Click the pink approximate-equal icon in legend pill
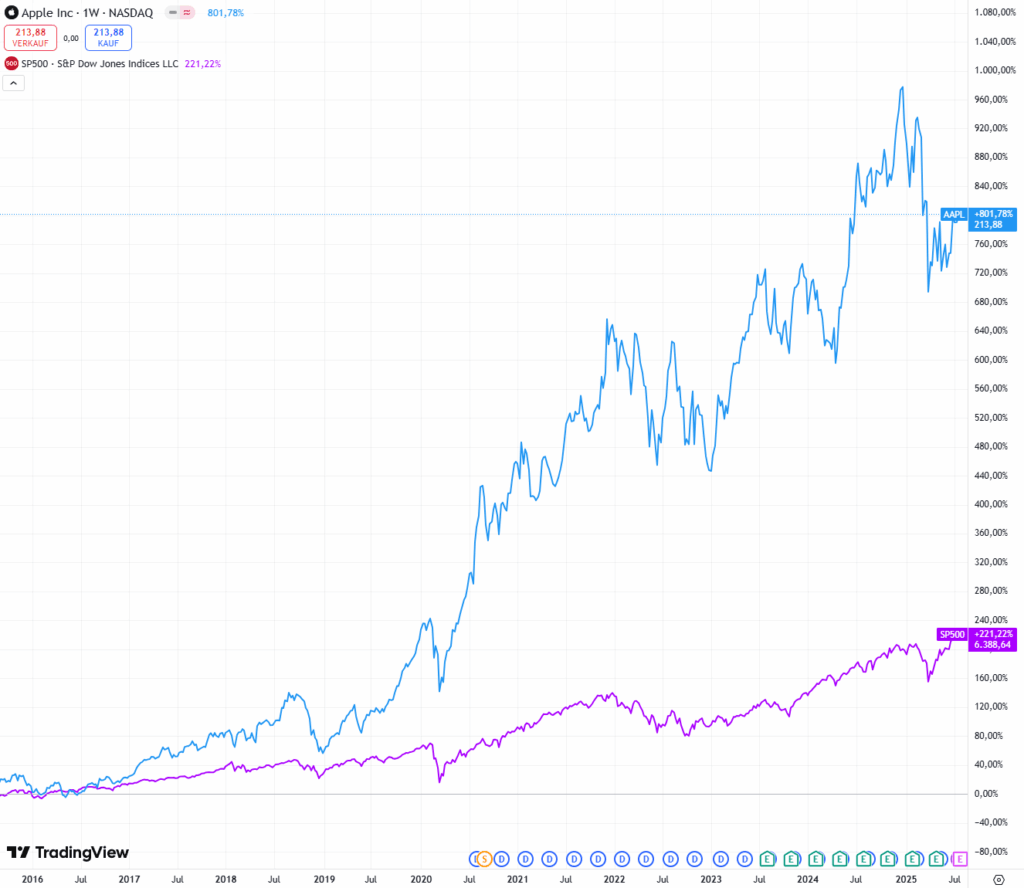 coord(187,12)
